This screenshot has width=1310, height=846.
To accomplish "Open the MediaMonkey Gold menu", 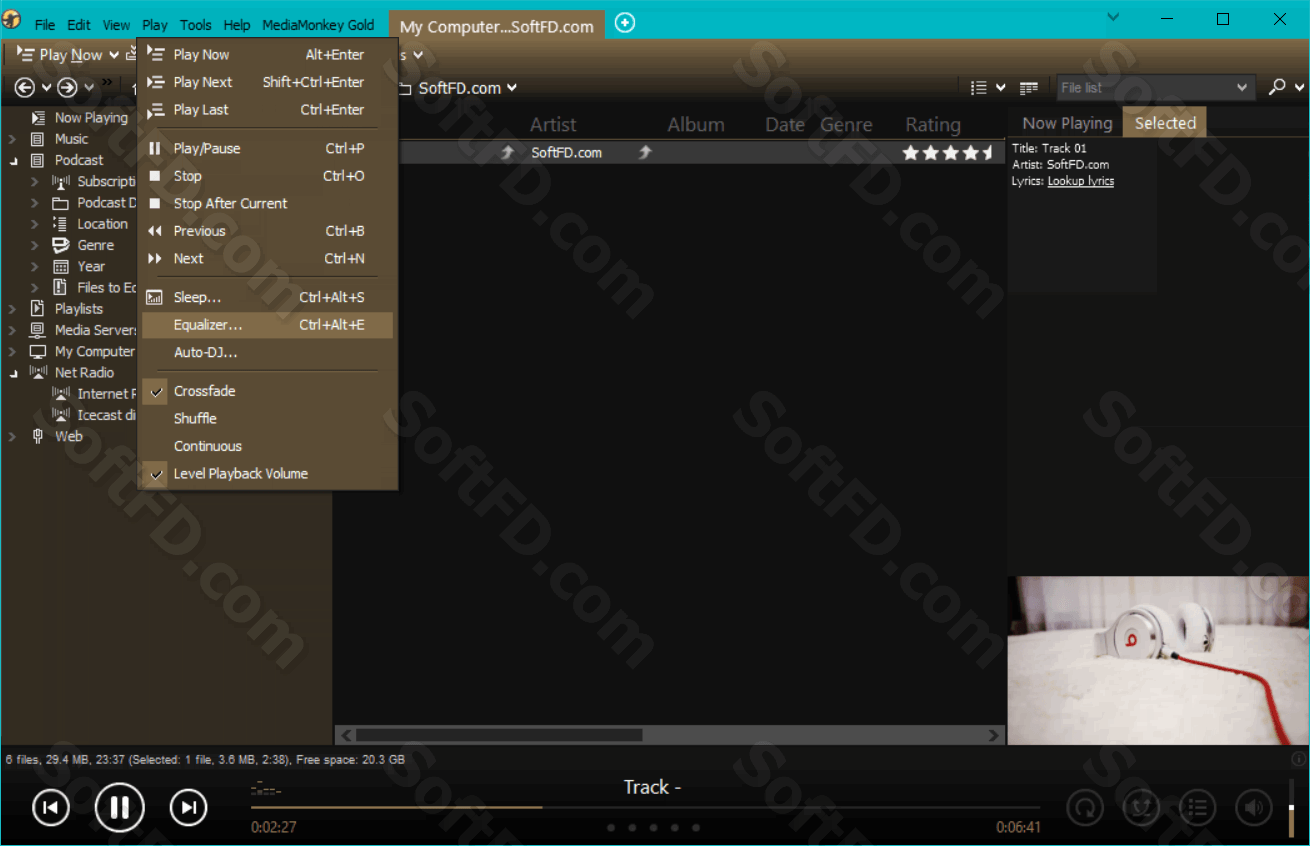I will tap(318, 25).
